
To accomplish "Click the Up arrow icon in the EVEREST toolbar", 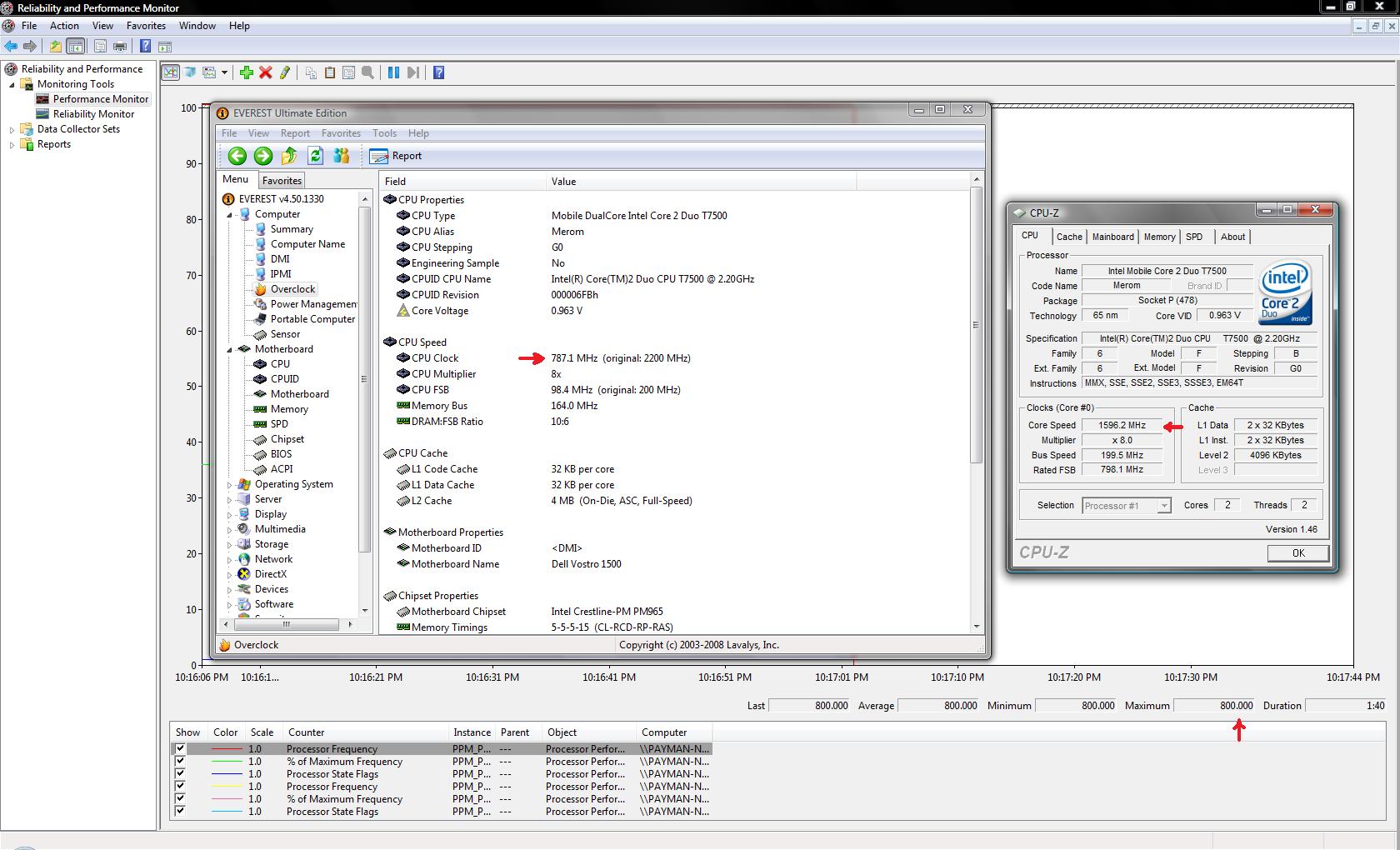I will click(x=289, y=156).
